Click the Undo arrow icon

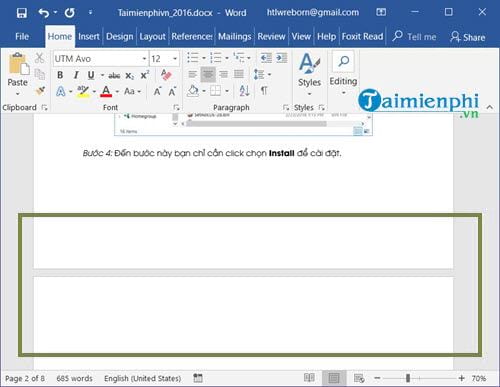pyautogui.click(x=44, y=13)
